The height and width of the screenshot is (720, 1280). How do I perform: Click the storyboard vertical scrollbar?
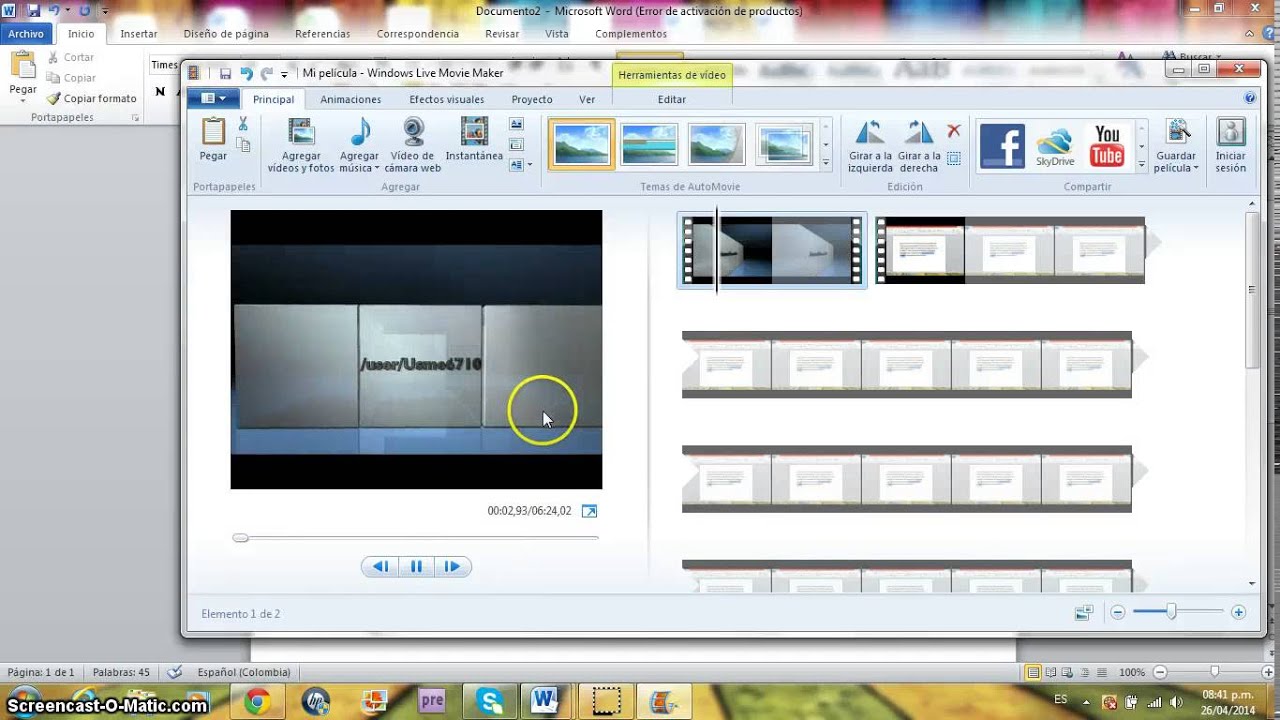(1252, 290)
